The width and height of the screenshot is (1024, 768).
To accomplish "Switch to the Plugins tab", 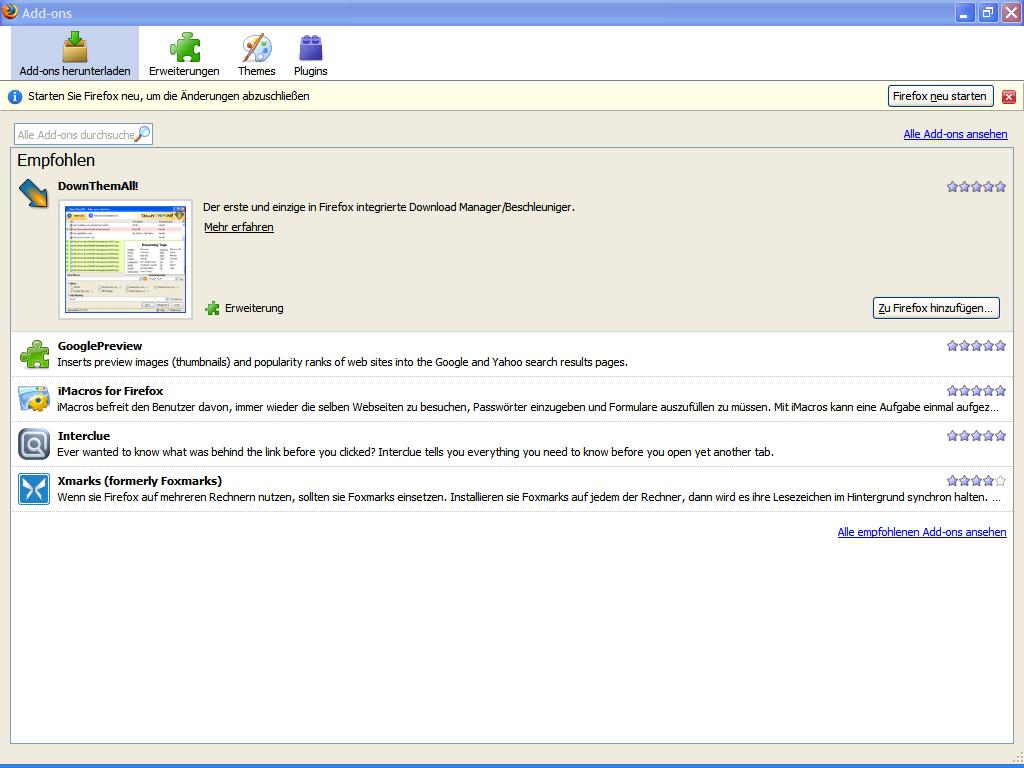I will [x=310, y=54].
